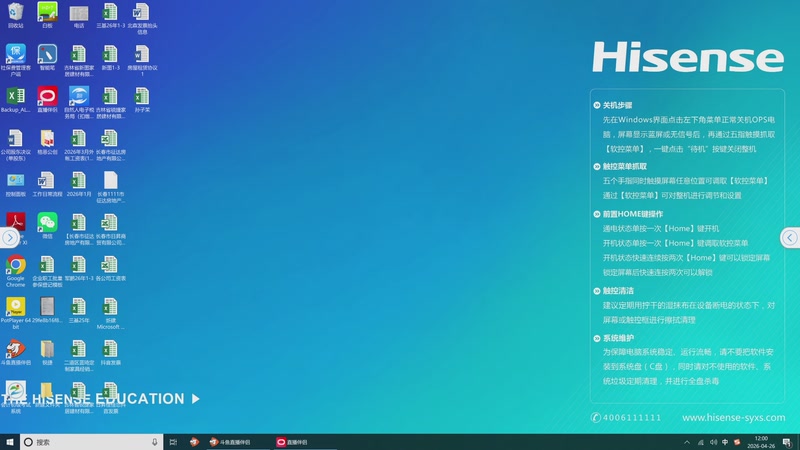Click the pinned Douyu icon on taskbar
This screenshot has width=800, height=450.
click(x=194, y=442)
